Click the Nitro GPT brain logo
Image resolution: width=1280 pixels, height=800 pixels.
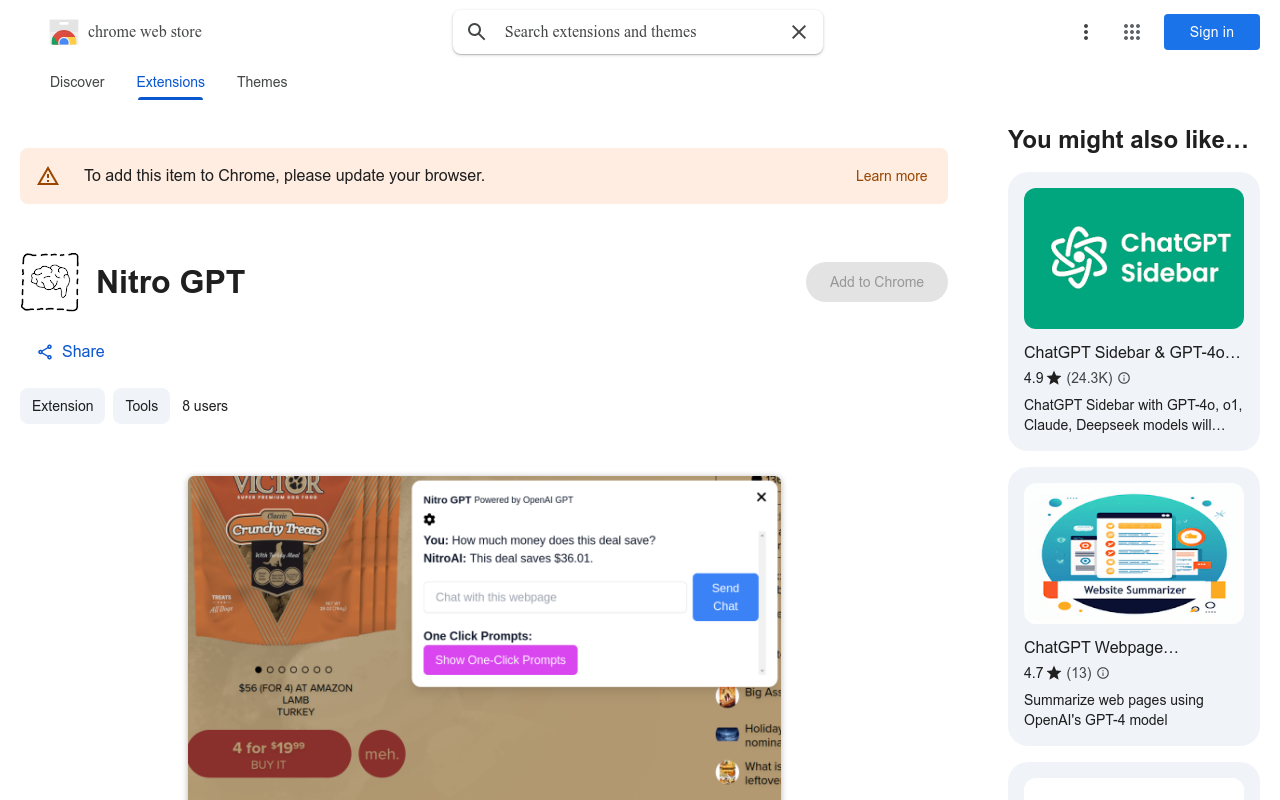(50, 282)
